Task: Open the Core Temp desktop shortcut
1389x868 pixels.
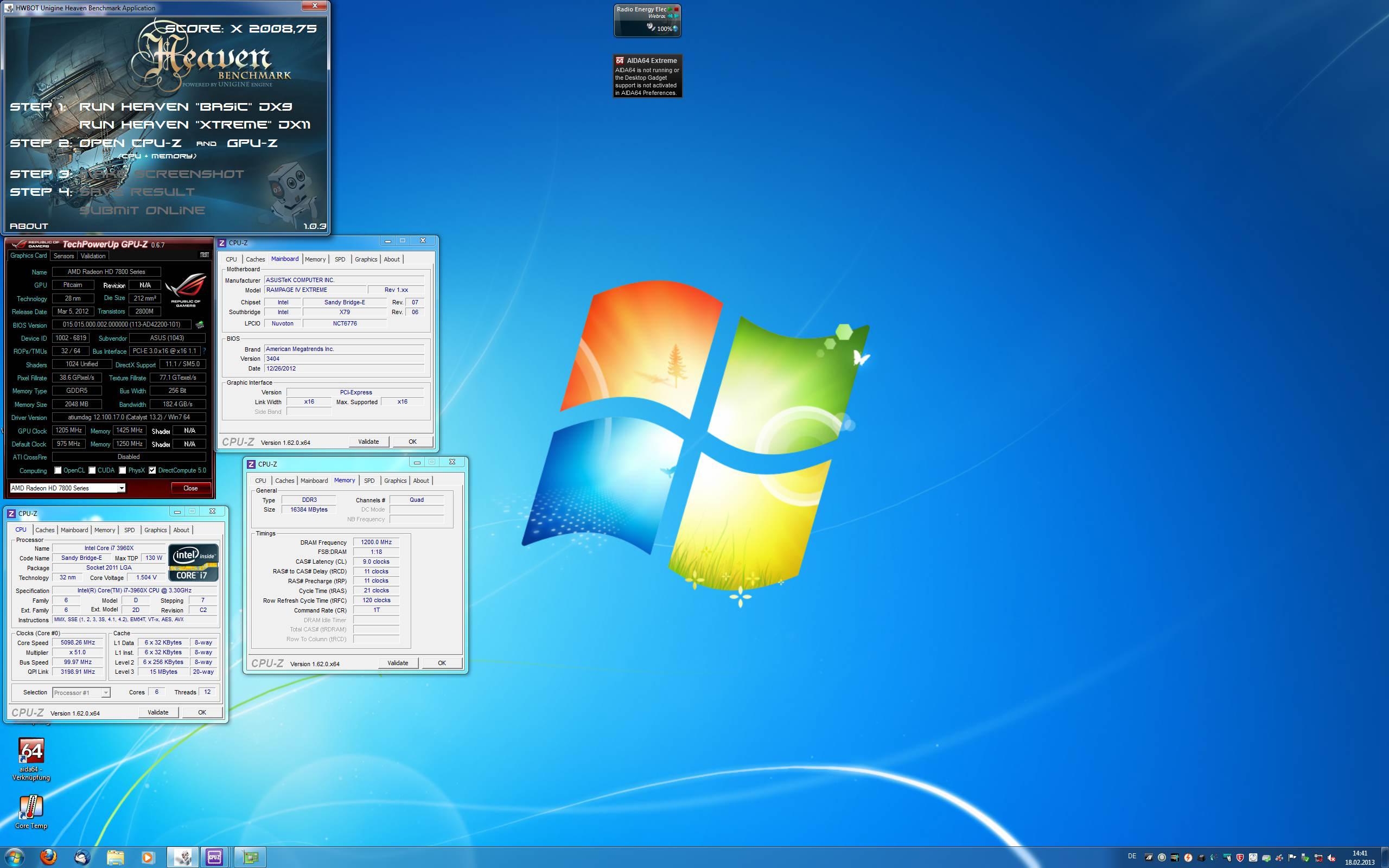Action: tap(31, 812)
